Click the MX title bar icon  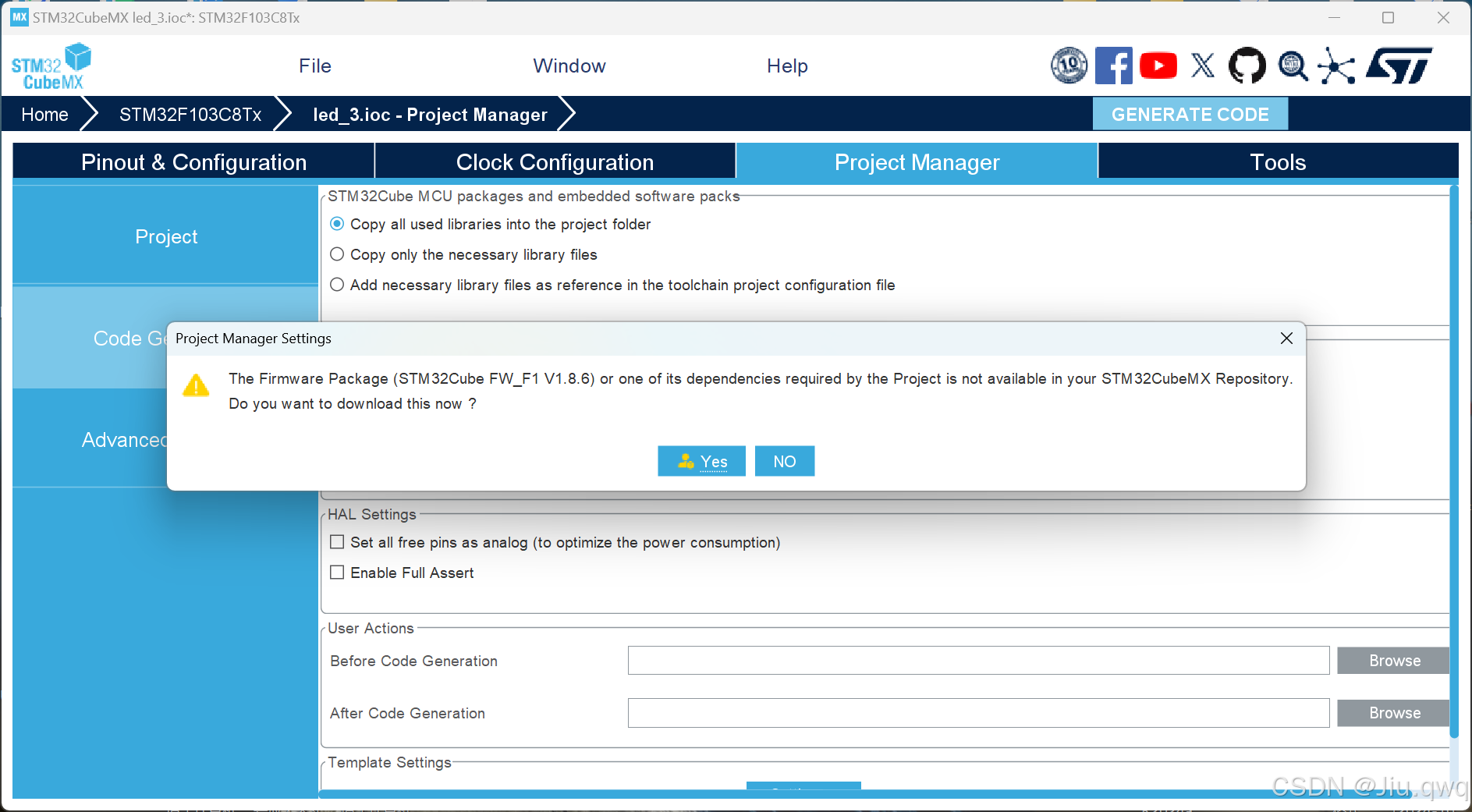click(19, 17)
